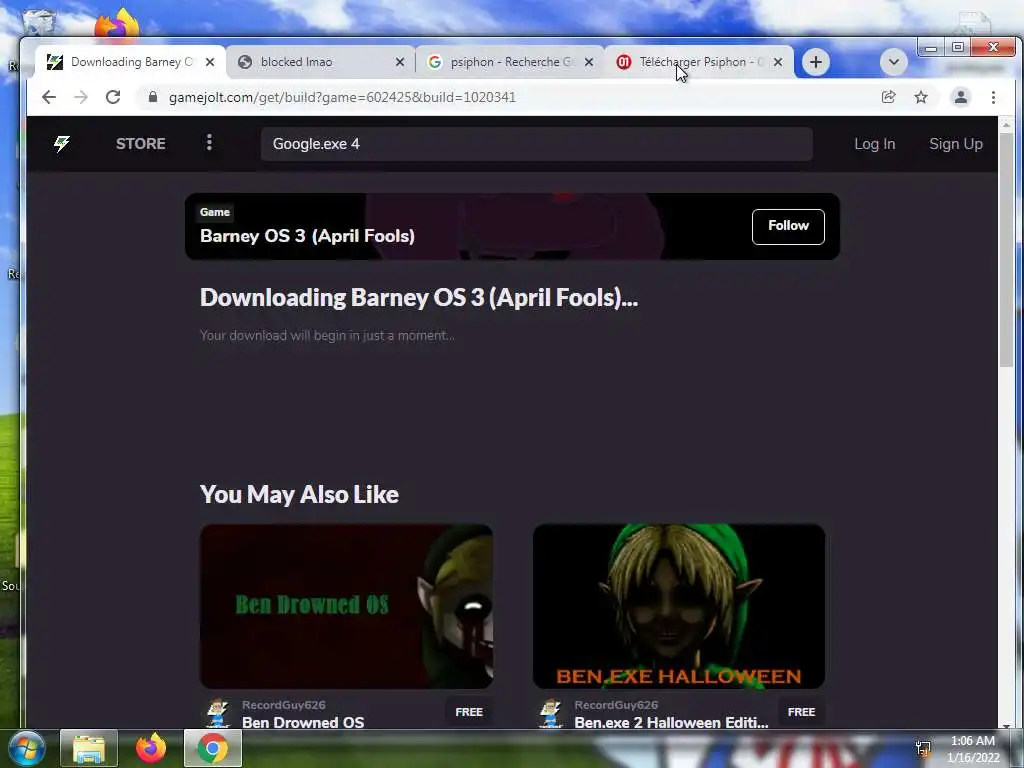Click the Log In link
1024x768 pixels.
tap(874, 144)
